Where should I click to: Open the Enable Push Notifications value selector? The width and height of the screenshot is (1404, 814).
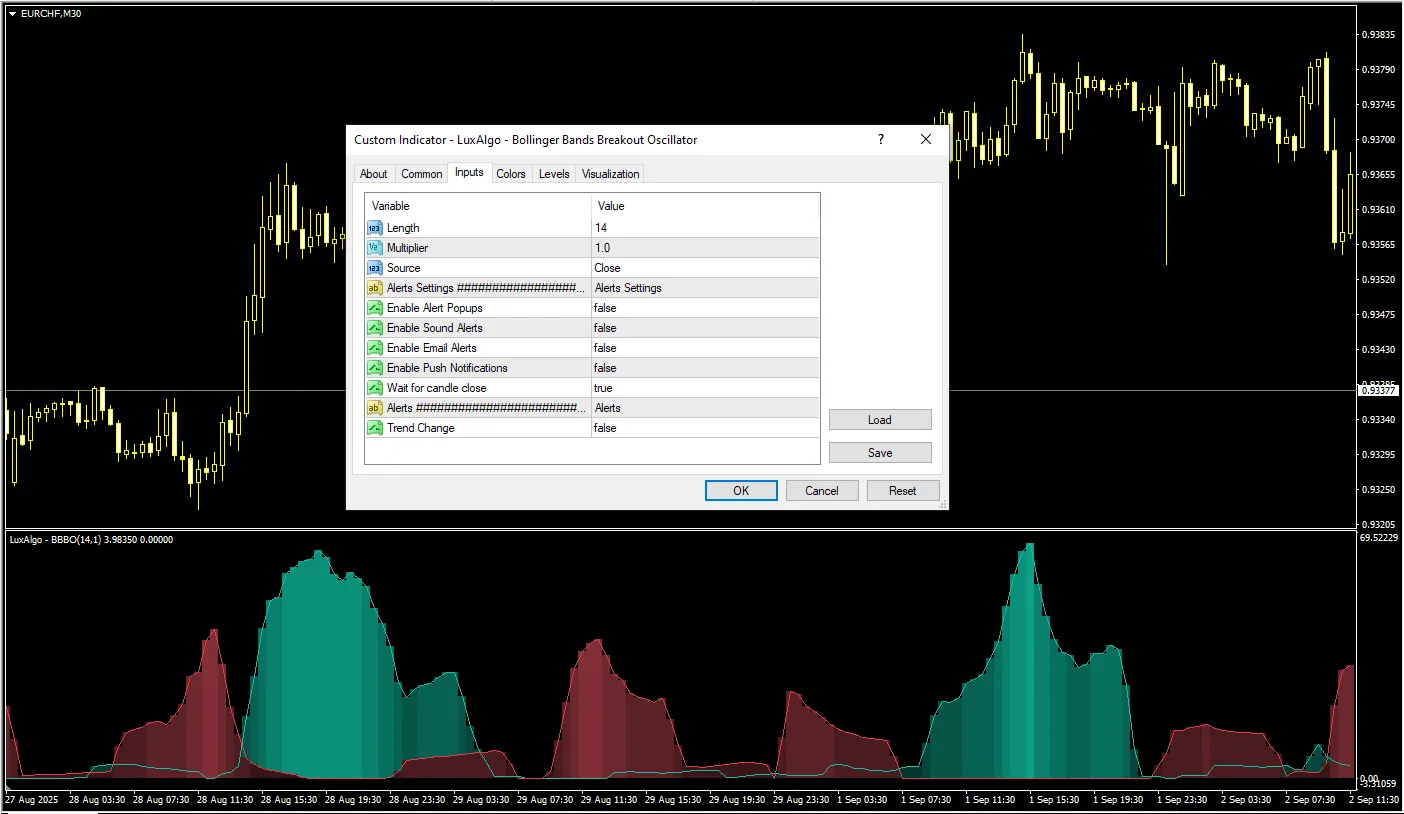700,367
